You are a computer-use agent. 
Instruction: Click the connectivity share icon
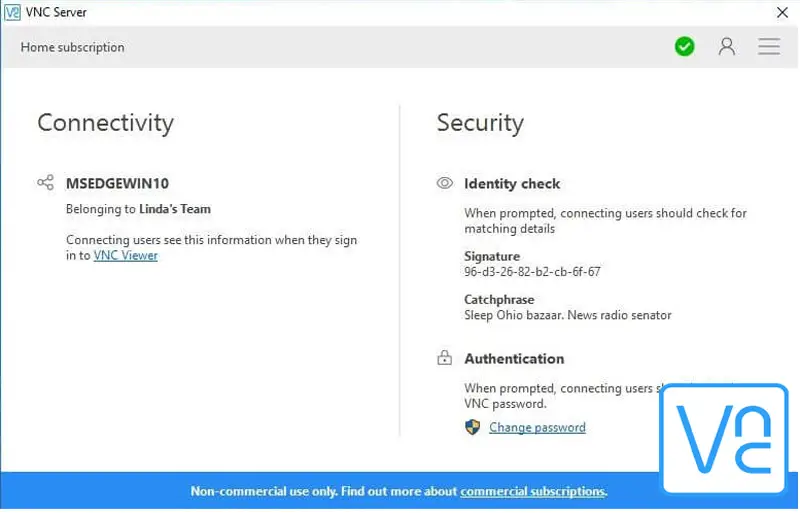tap(45, 183)
